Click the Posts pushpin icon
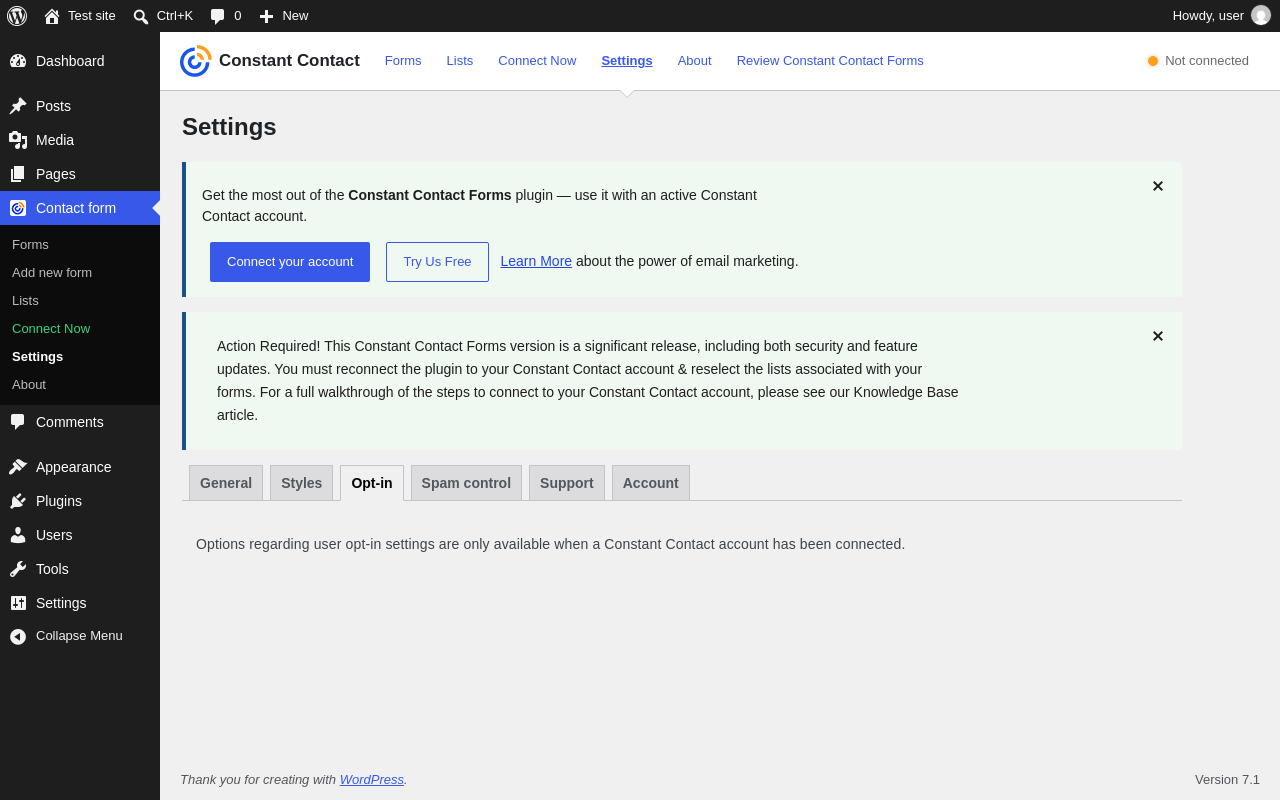Viewport: 1280px width, 800px height. [18, 106]
